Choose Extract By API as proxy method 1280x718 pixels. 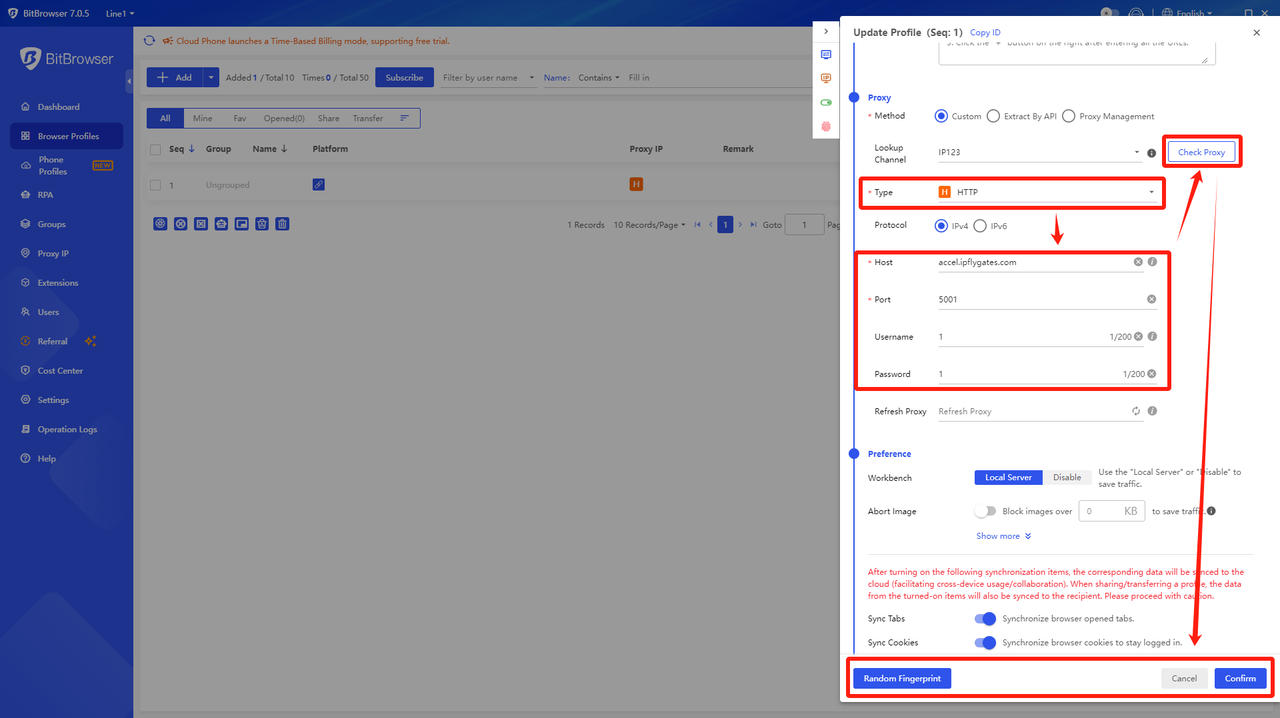pyautogui.click(x=993, y=115)
